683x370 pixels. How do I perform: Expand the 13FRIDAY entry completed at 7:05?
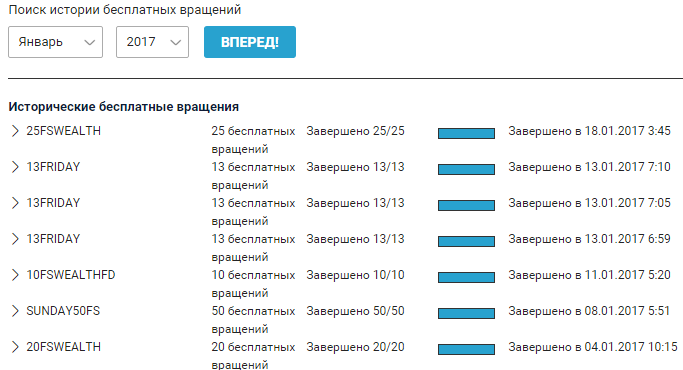click(x=15, y=203)
